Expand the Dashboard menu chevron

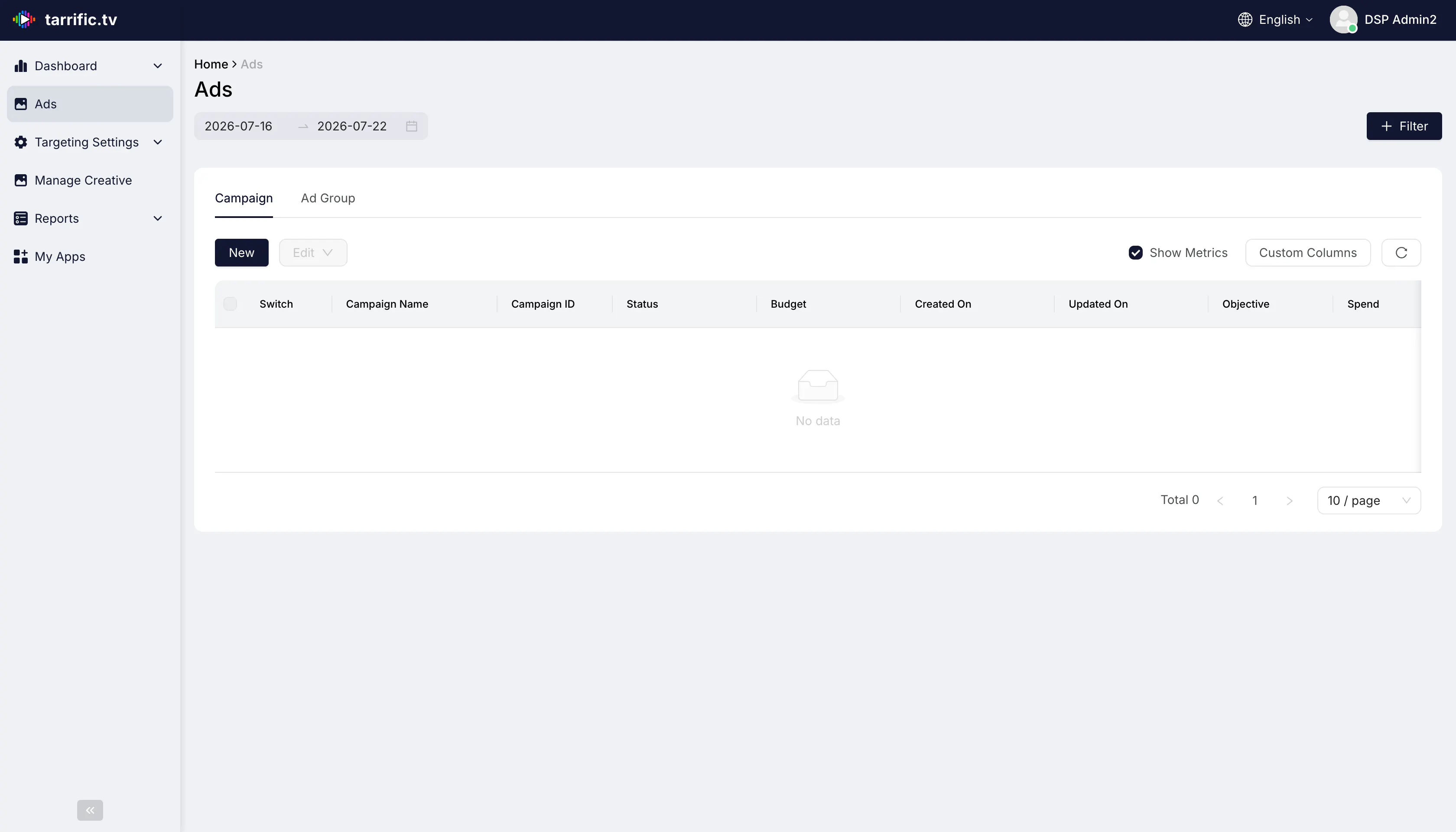(x=158, y=66)
